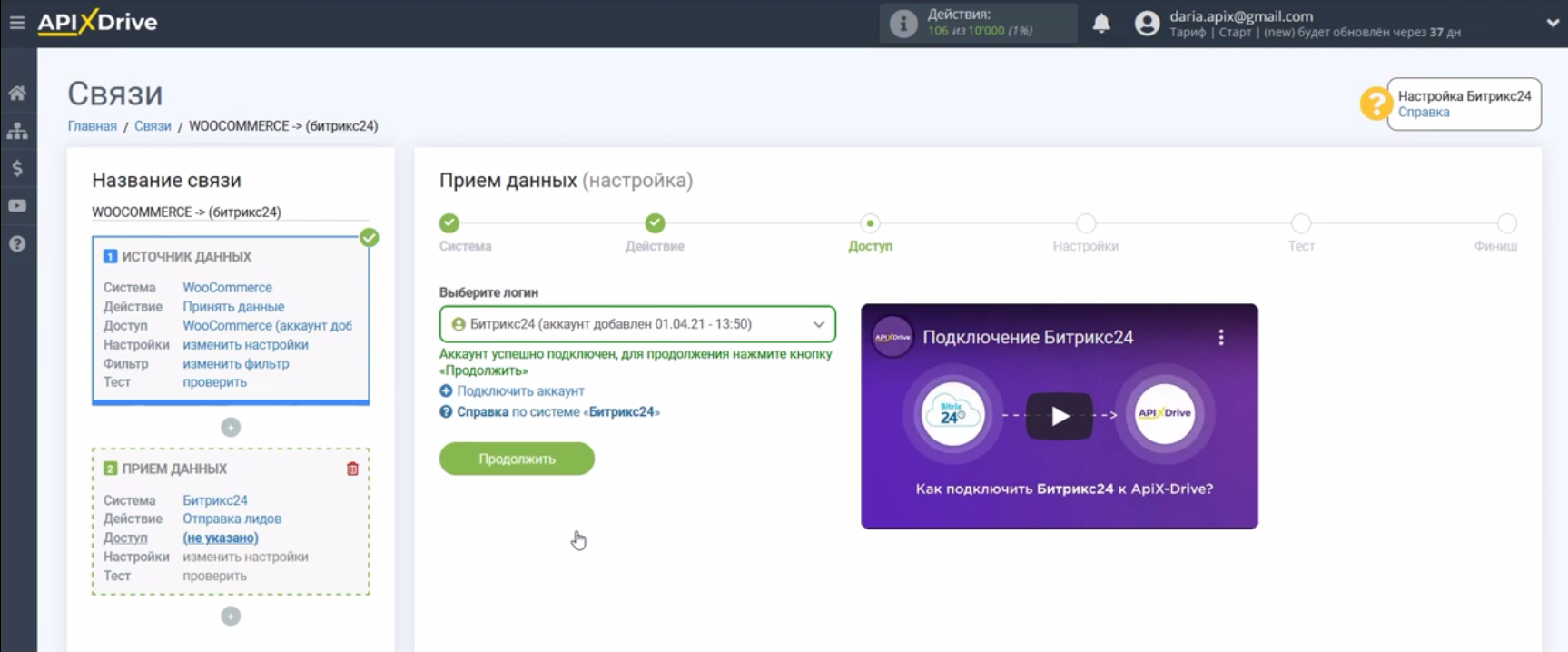This screenshot has height=652, width=1568.
Task: Open the YouTube video sidebar icon
Action: (17, 206)
